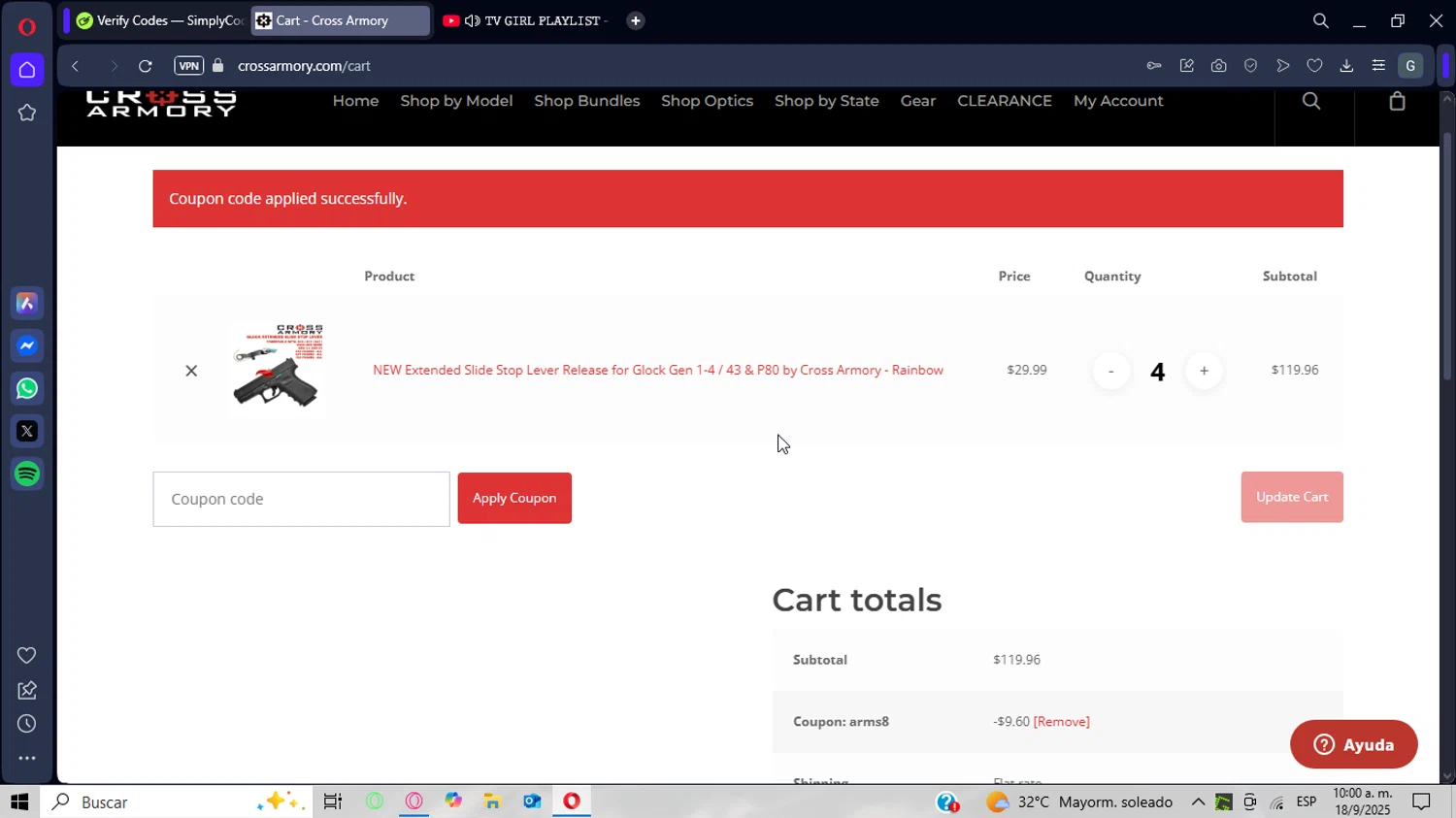Screen dimensions: 1456x818
Task: Open sidebar three-dot settings menu
Action: (27, 759)
